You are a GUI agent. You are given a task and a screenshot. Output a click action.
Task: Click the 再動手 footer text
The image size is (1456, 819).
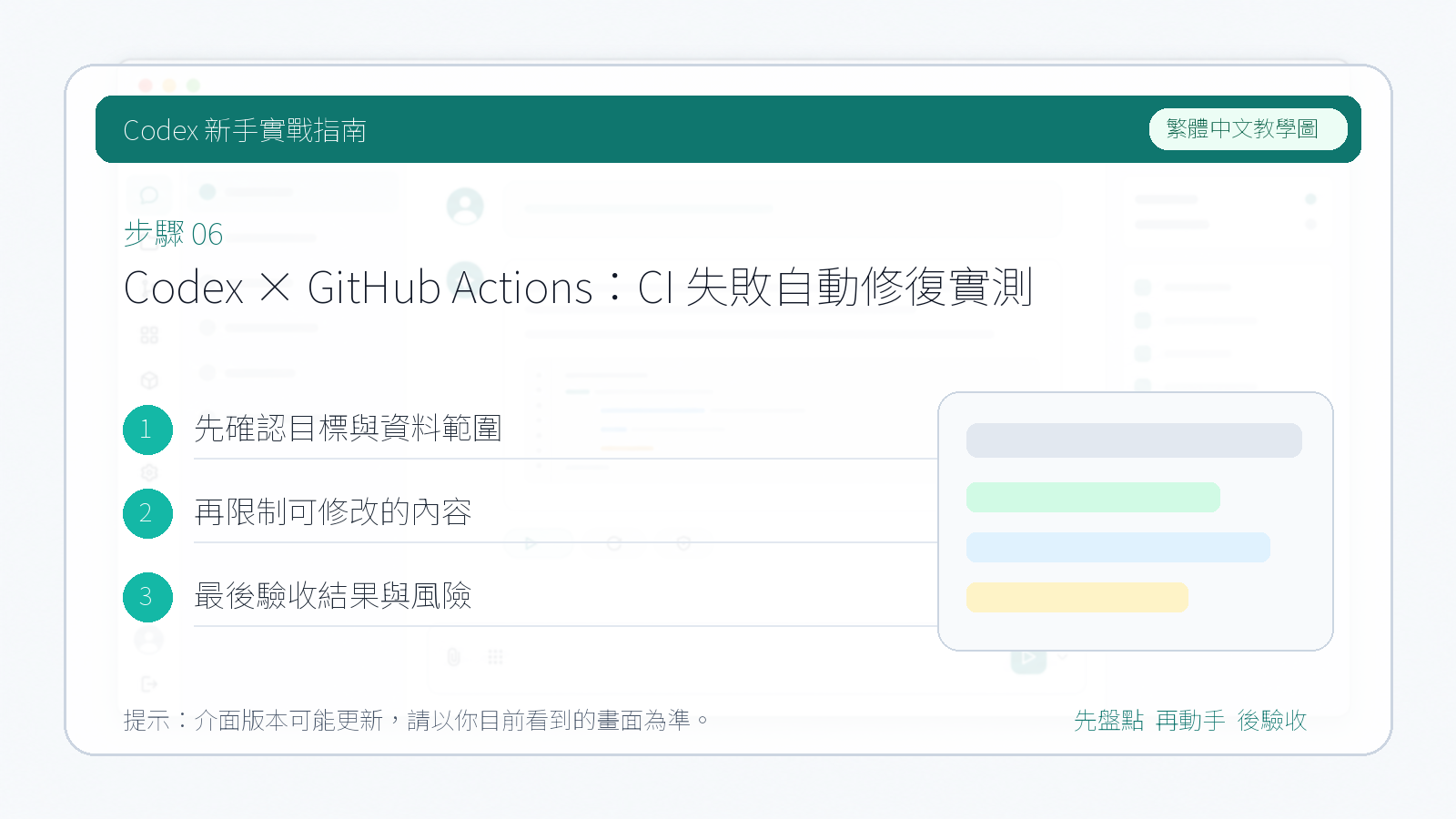click(x=1190, y=721)
